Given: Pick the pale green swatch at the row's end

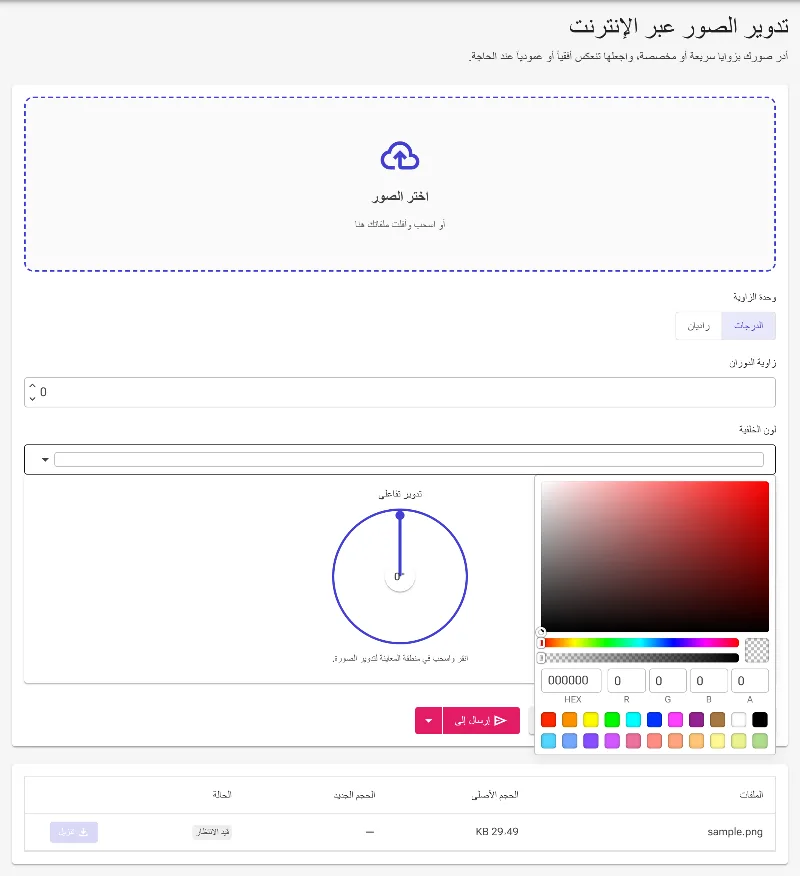Looking at the screenshot, I should 760,741.
